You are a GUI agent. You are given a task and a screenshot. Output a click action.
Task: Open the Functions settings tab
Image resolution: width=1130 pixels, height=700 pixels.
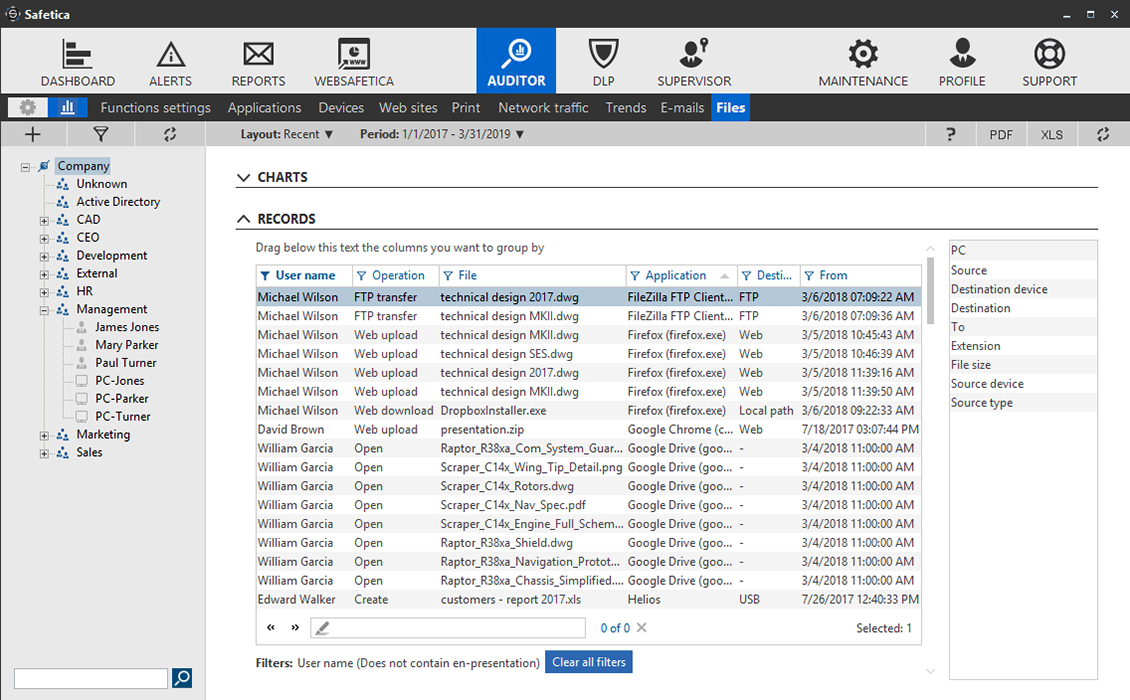pos(156,107)
